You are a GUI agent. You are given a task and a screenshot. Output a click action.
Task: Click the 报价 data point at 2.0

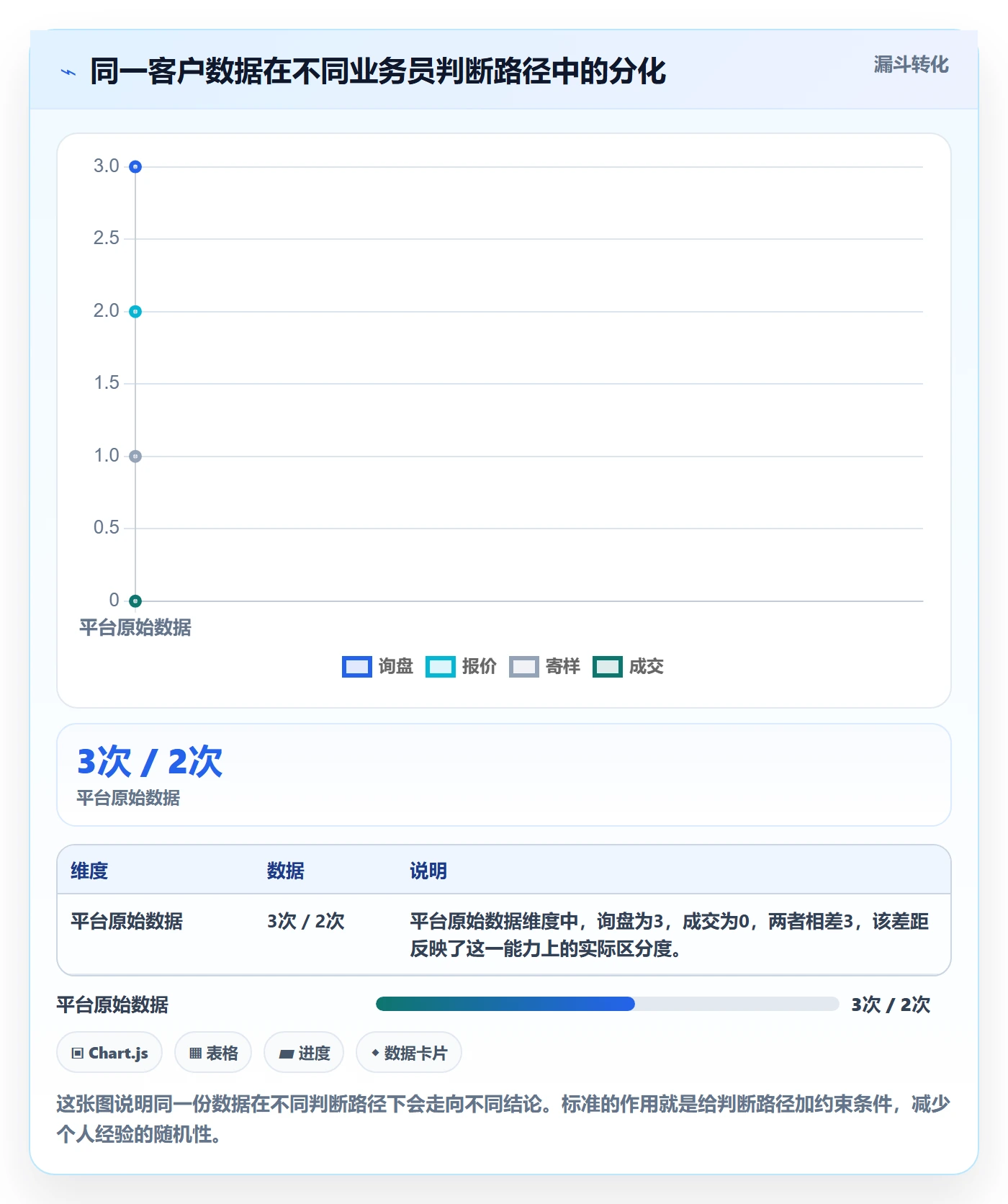pyautogui.click(x=135, y=312)
